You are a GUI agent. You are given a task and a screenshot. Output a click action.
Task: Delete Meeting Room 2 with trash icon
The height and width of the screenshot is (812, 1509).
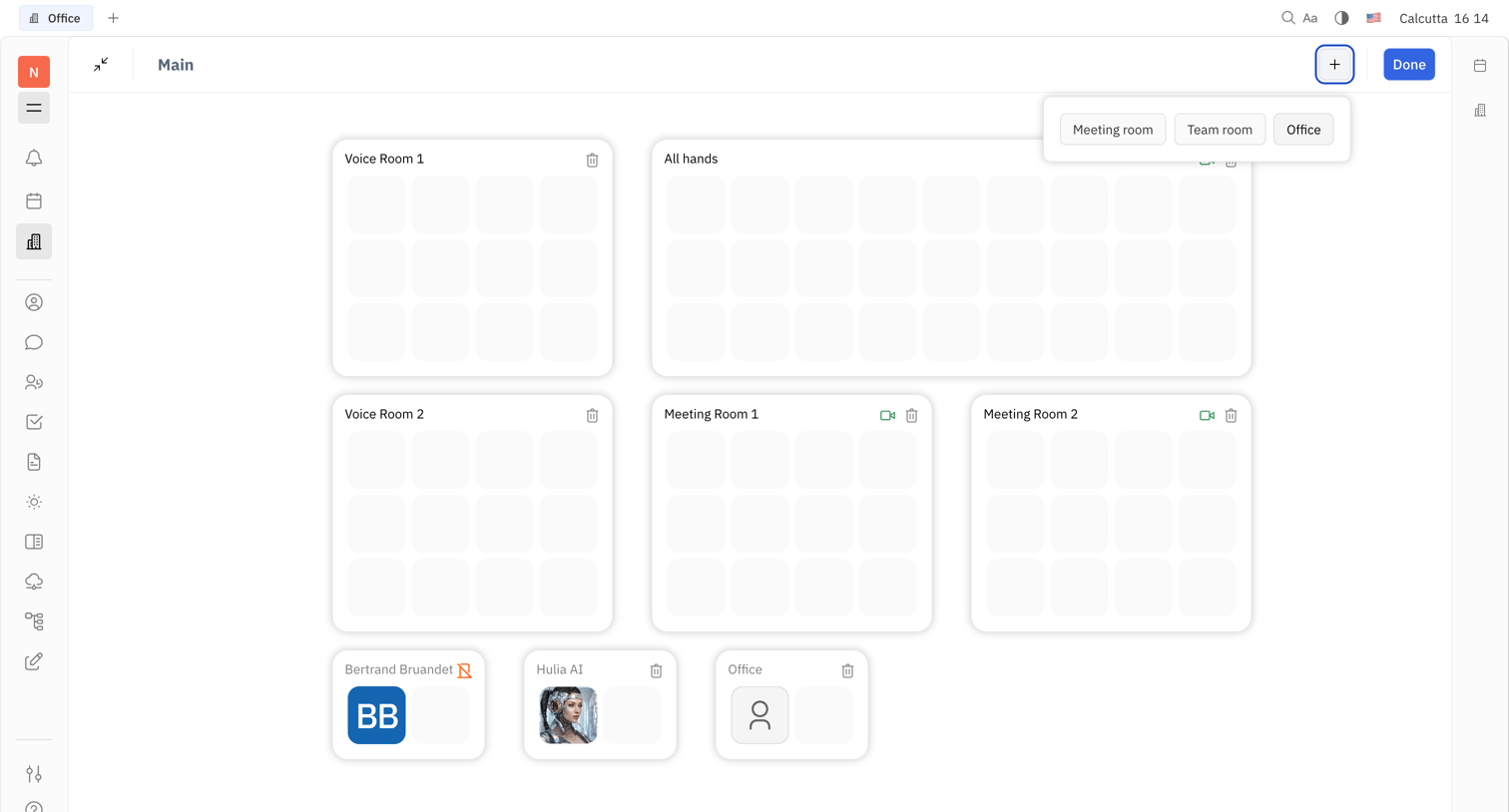click(1231, 415)
